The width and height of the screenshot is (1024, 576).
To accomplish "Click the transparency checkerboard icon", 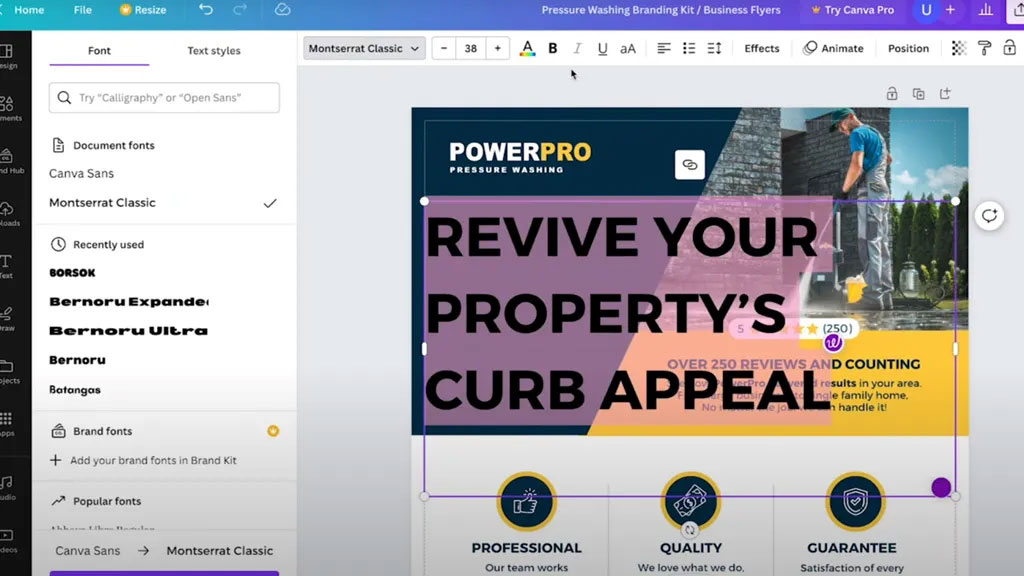I will 958,48.
